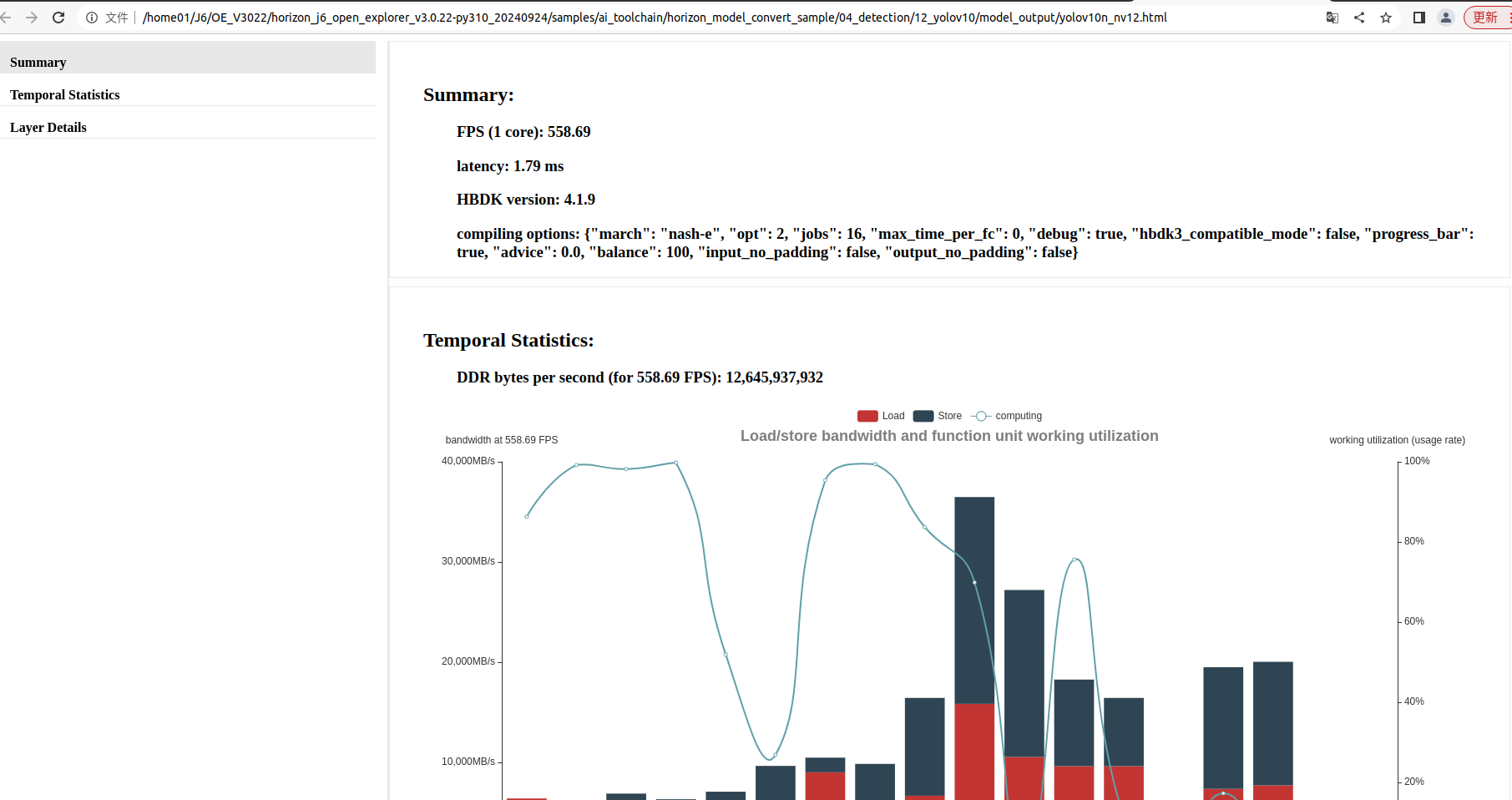The height and width of the screenshot is (800, 1512).
Task: Click the first peak point of computing line
Action: pos(577,464)
